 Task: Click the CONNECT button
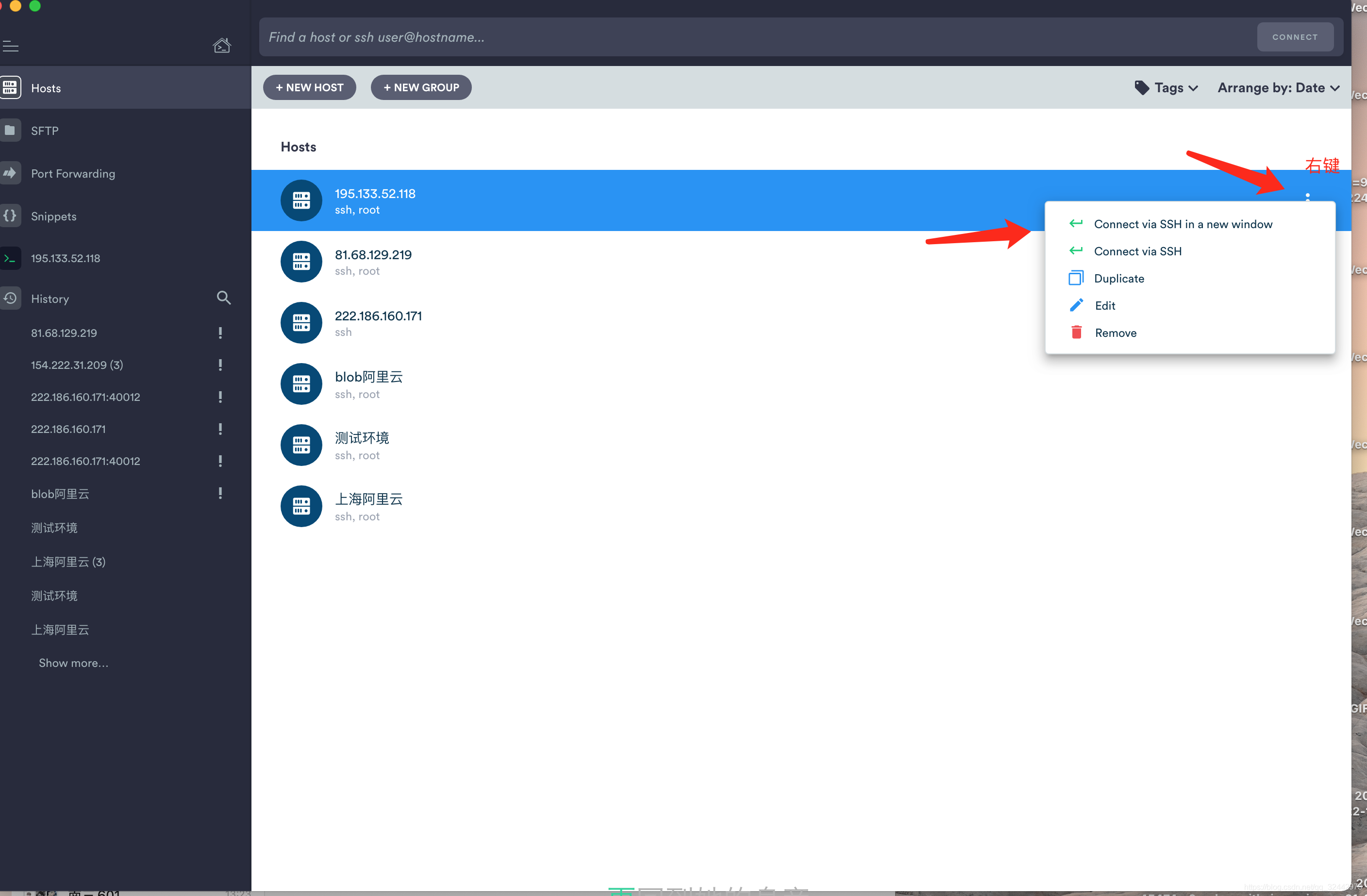[1295, 36]
